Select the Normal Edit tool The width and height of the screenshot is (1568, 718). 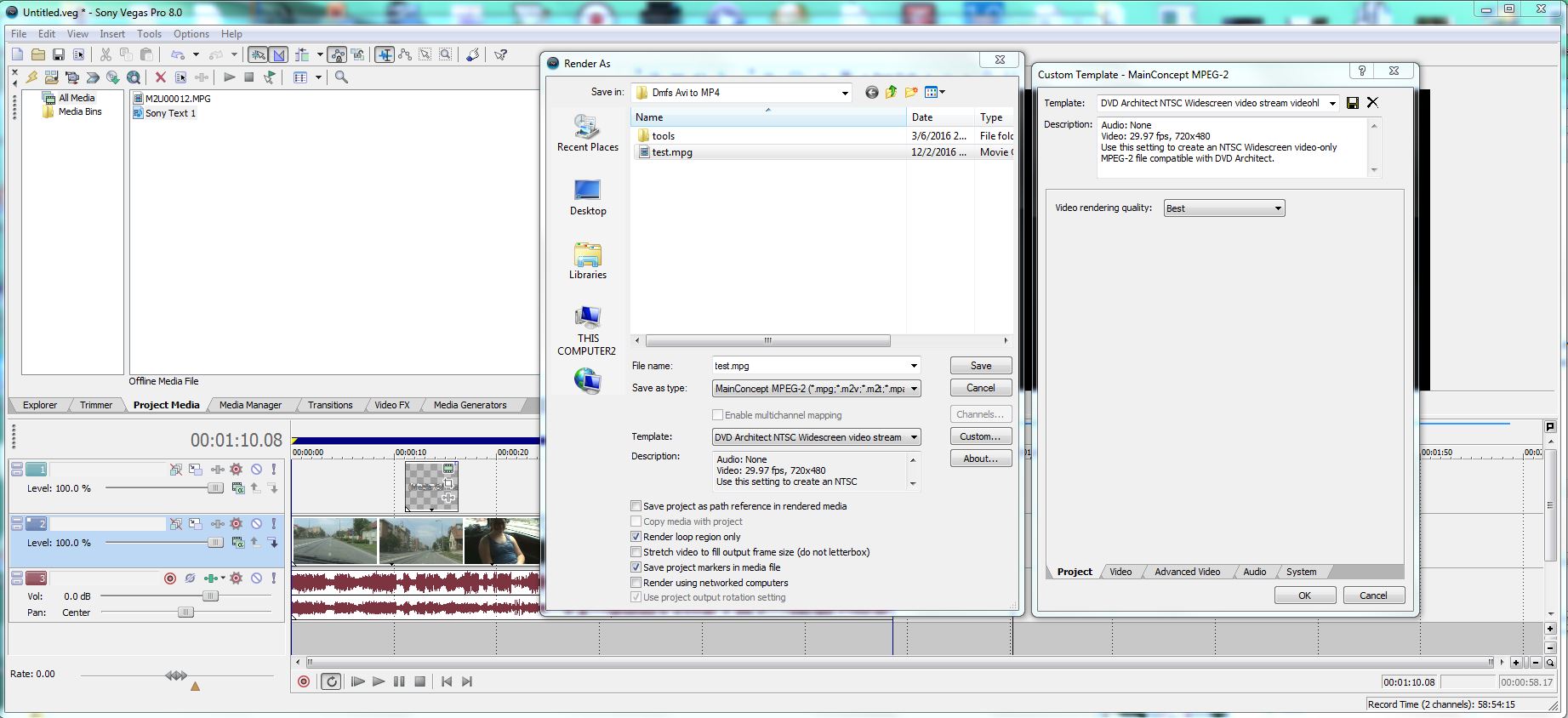point(385,54)
